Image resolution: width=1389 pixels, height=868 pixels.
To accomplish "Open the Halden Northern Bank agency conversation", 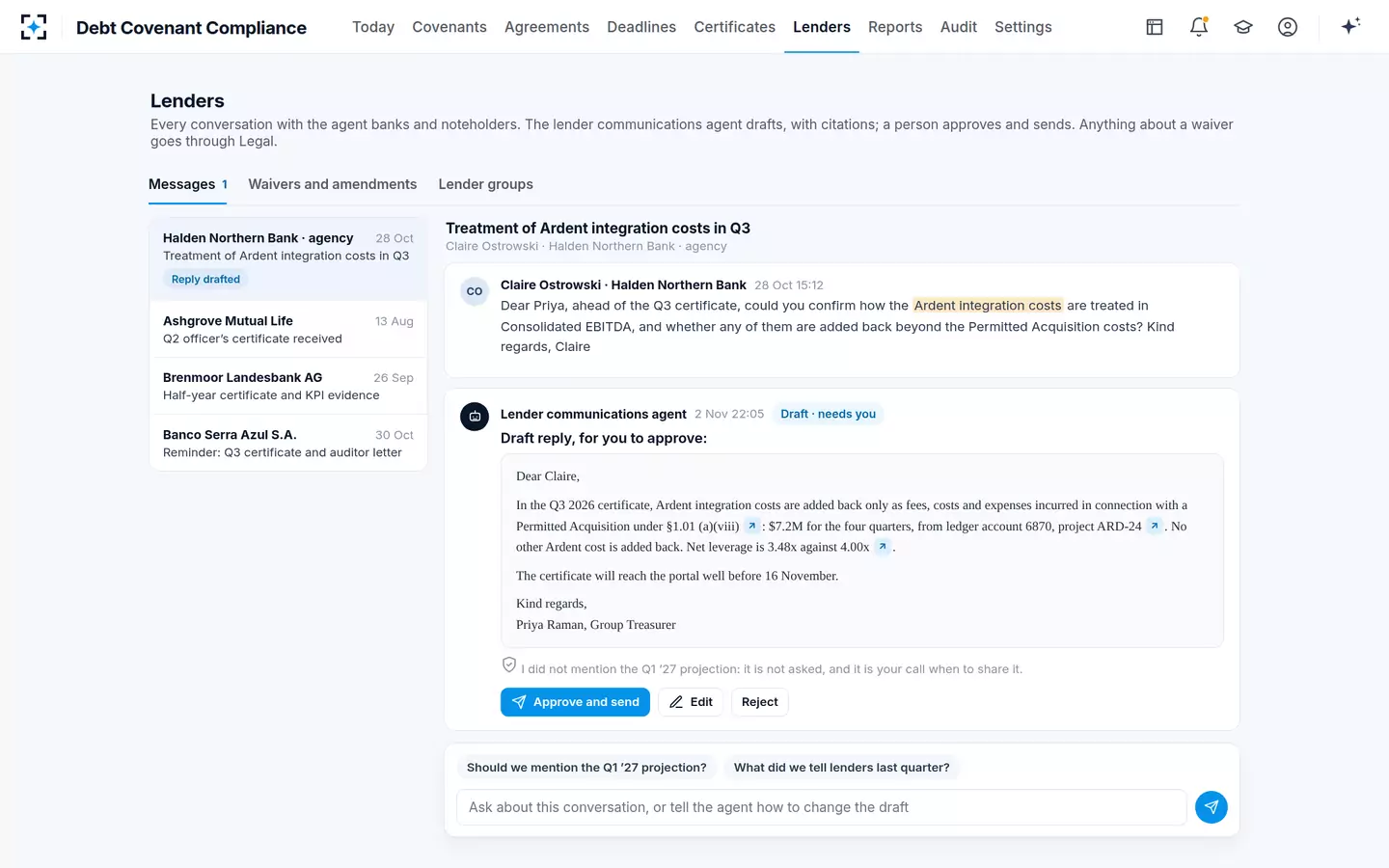I will click(x=288, y=259).
